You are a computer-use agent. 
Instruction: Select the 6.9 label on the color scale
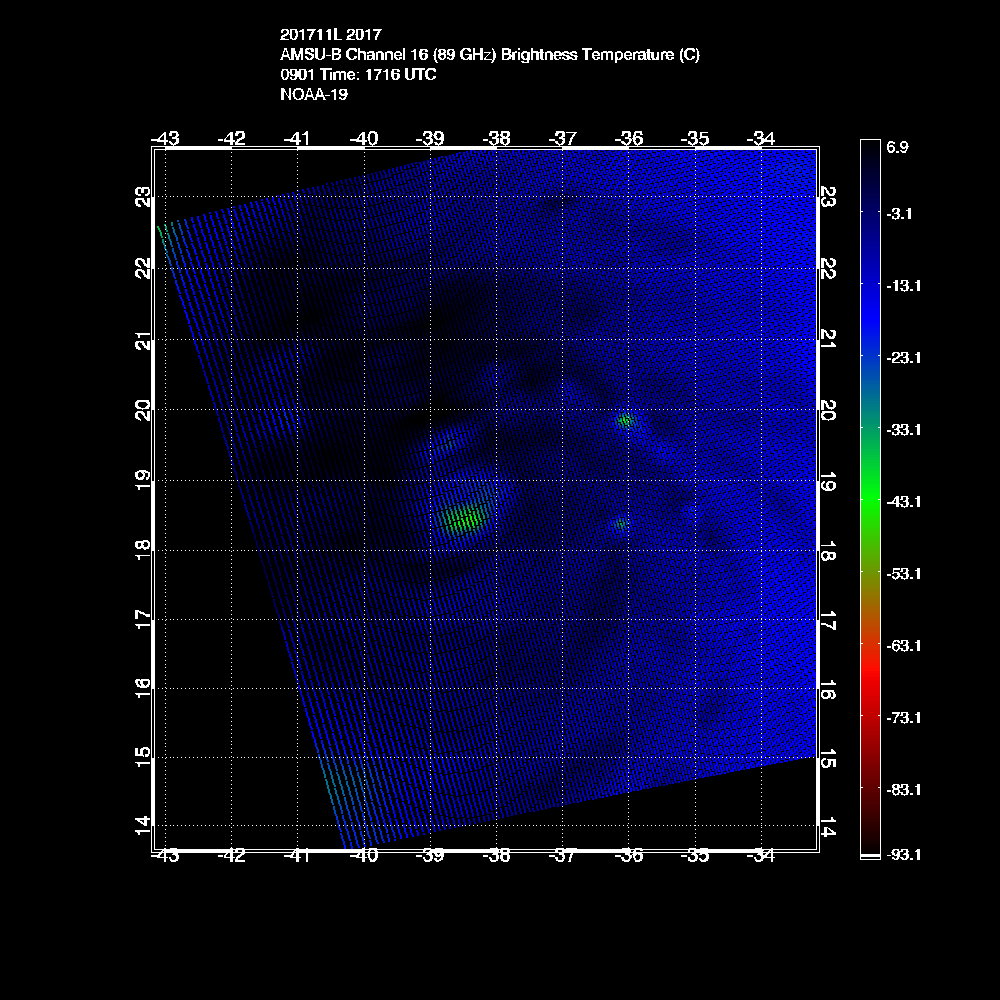click(897, 147)
